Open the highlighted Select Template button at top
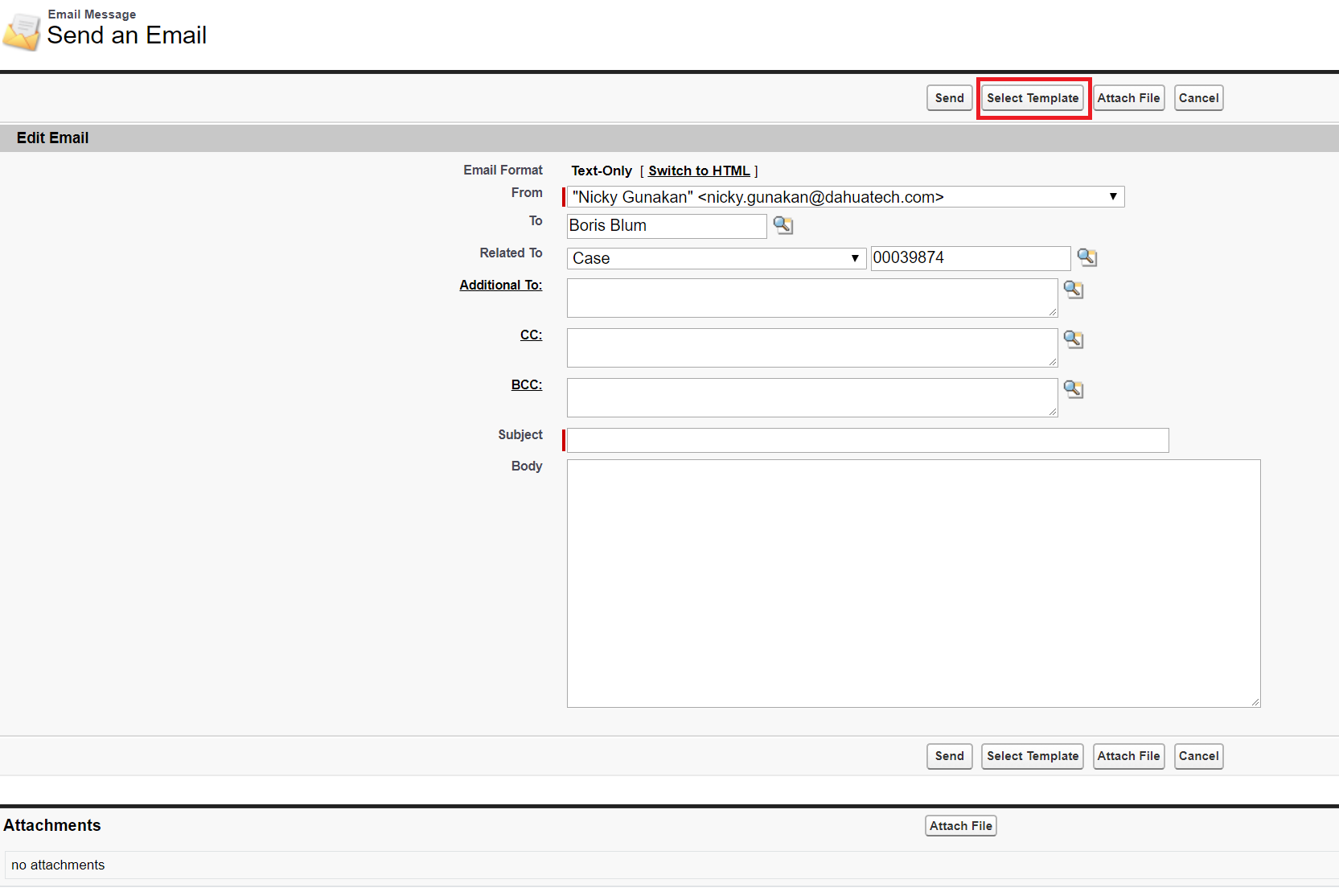This screenshot has width=1339, height=896. (1033, 98)
